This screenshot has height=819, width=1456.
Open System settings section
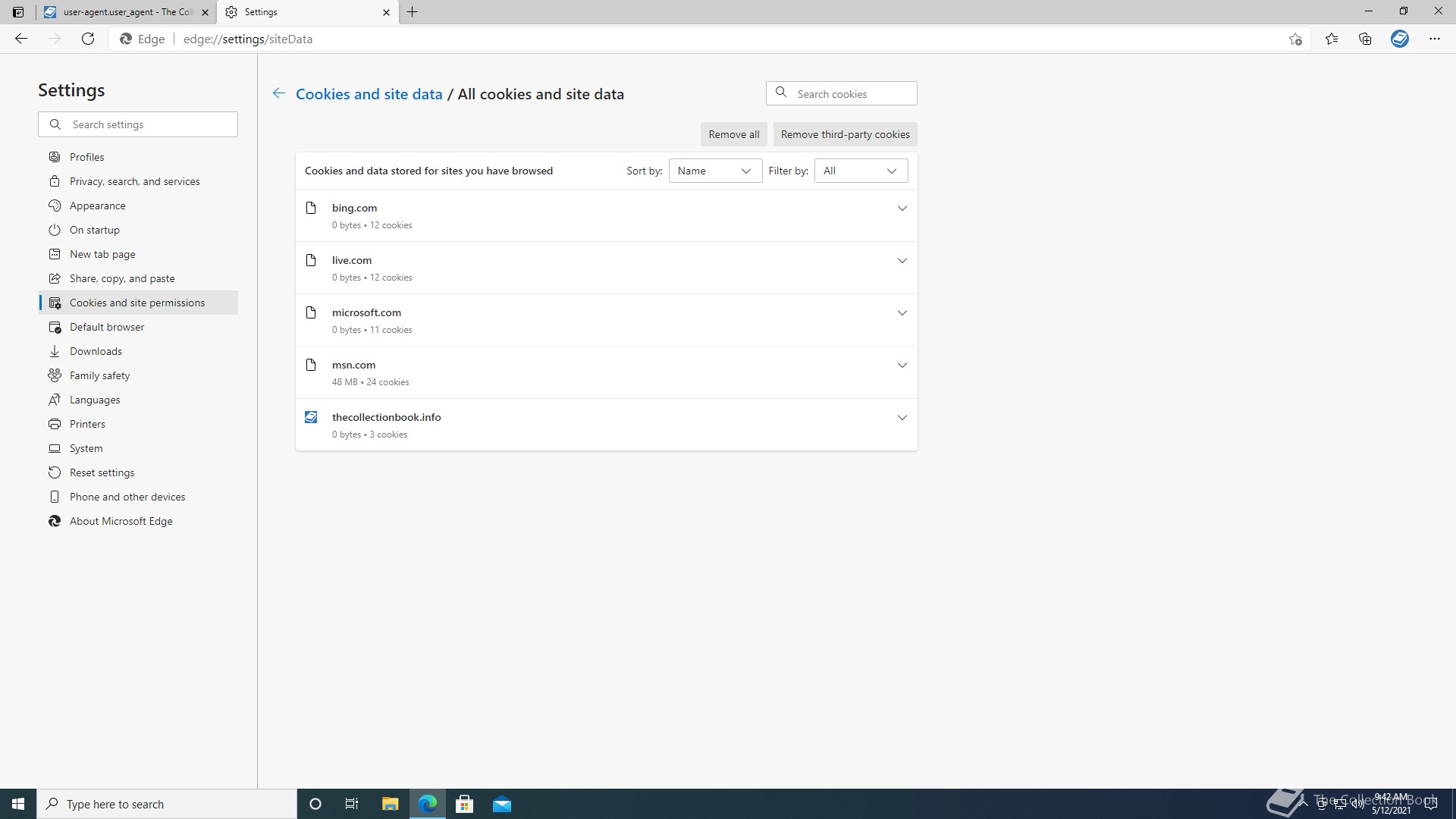click(x=138, y=448)
